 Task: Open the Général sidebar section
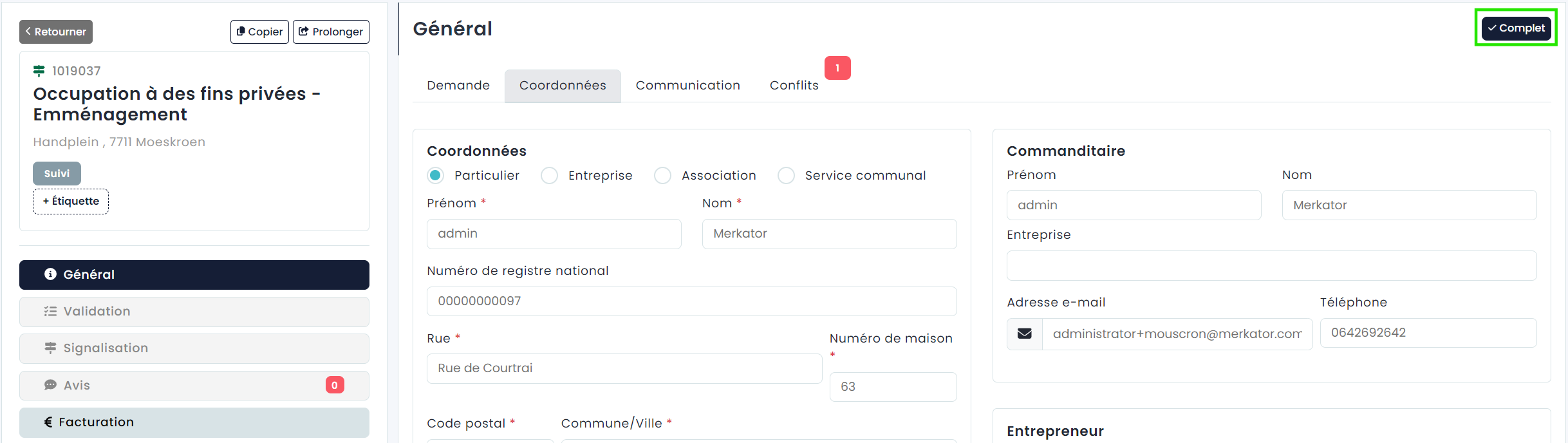194,275
